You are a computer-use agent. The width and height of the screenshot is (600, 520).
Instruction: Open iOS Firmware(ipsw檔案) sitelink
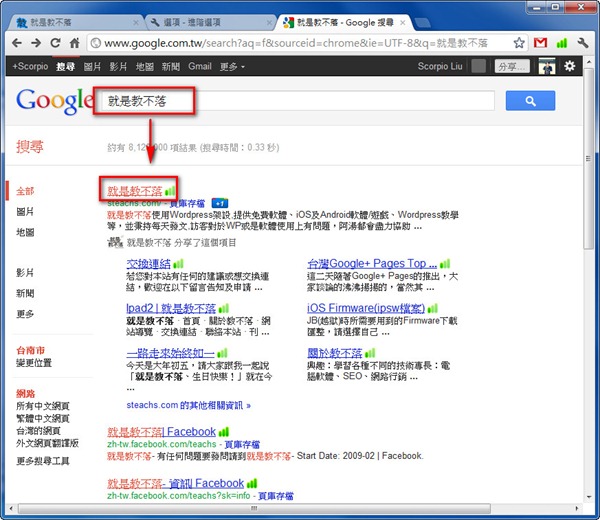[x=366, y=308]
